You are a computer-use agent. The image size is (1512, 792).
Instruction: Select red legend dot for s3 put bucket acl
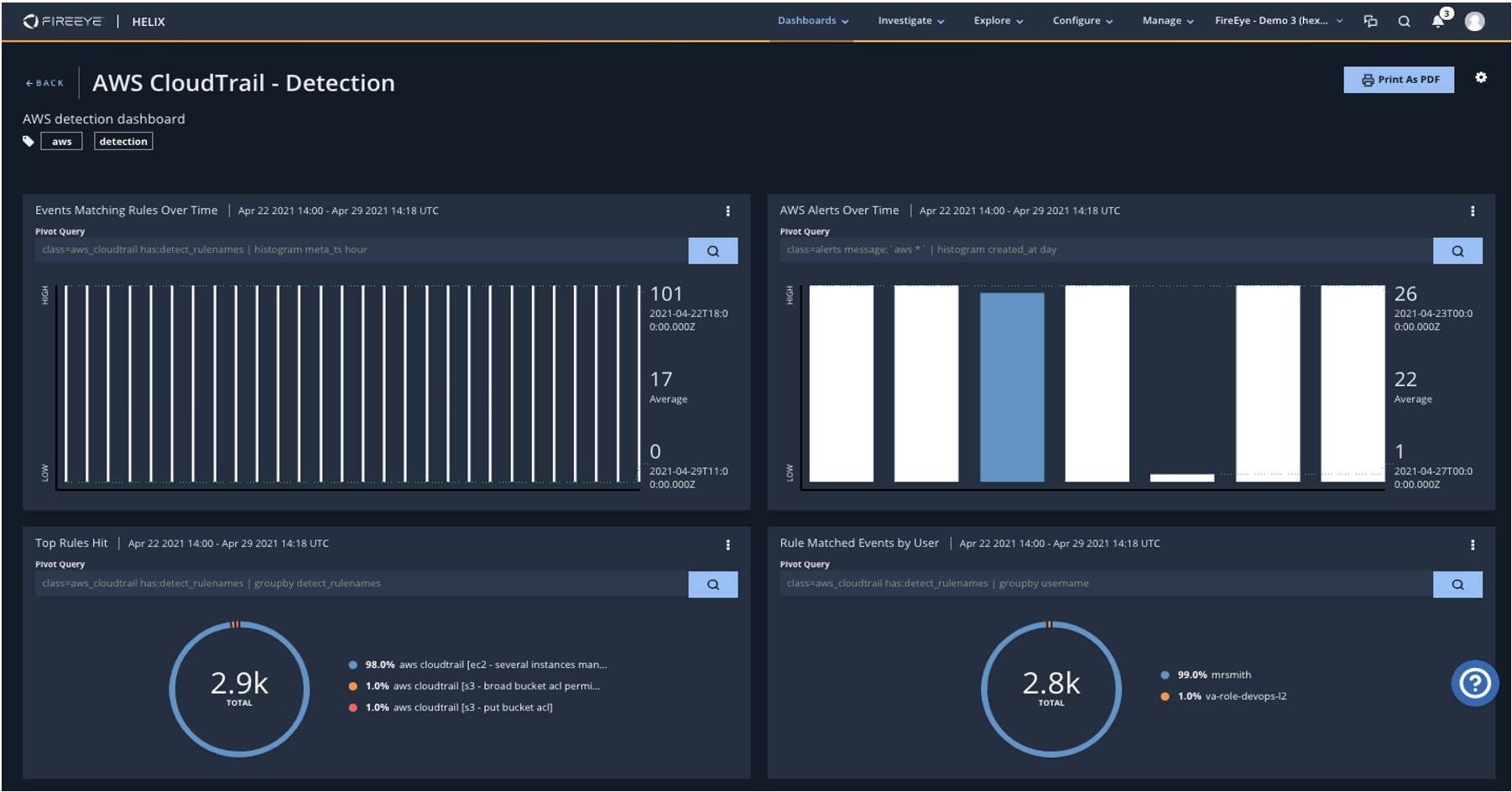tap(353, 708)
